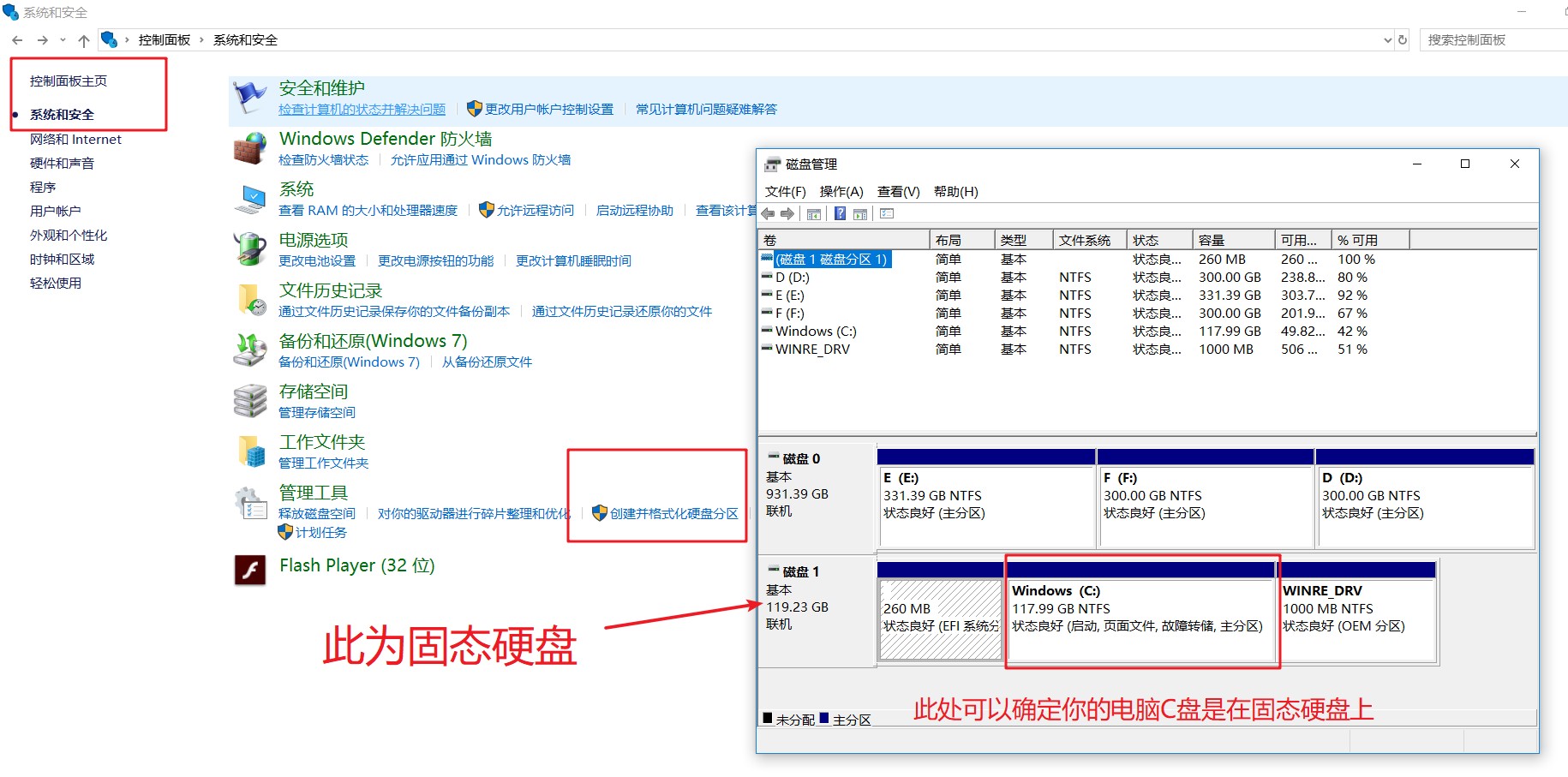Open the 操作(A) menu
The width and height of the screenshot is (1568, 777).
[x=841, y=191]
